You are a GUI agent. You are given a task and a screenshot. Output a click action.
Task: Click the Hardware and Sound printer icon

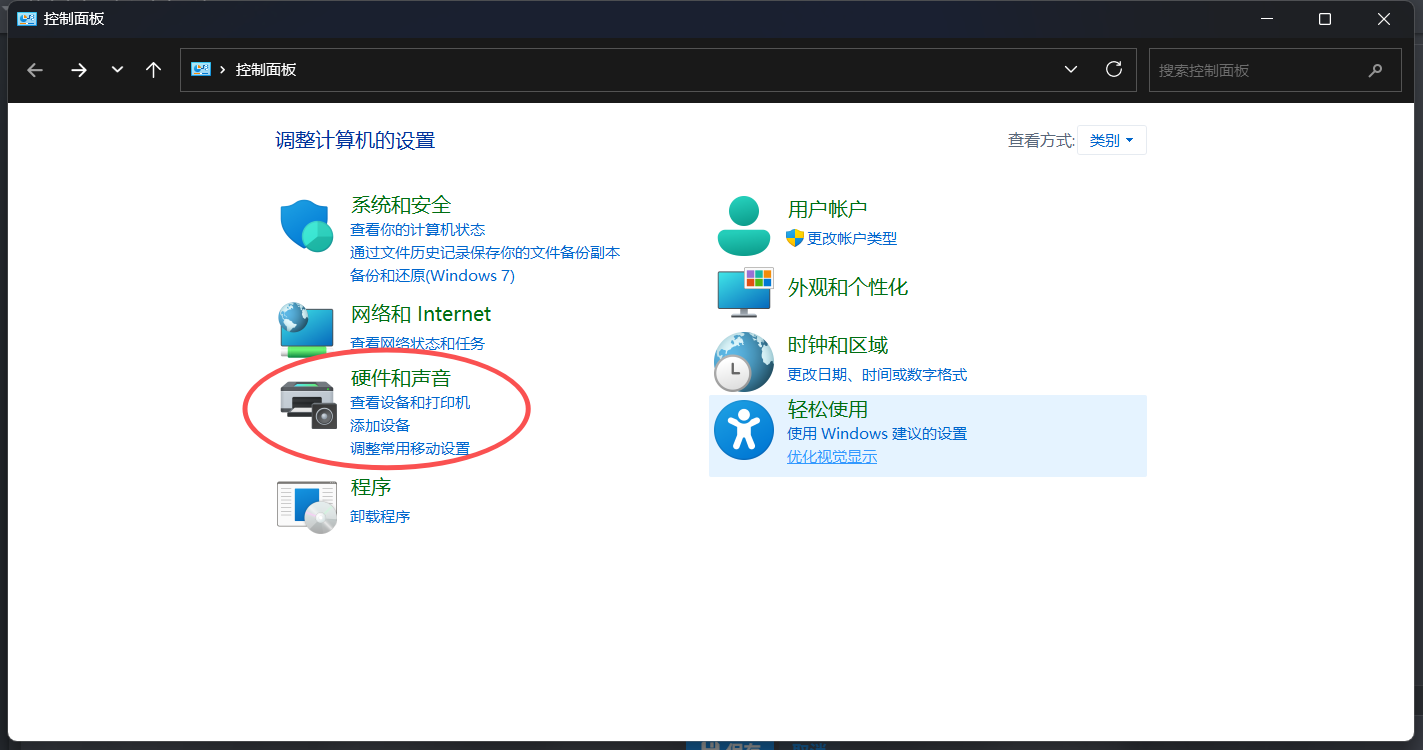(x=308, y=404)
